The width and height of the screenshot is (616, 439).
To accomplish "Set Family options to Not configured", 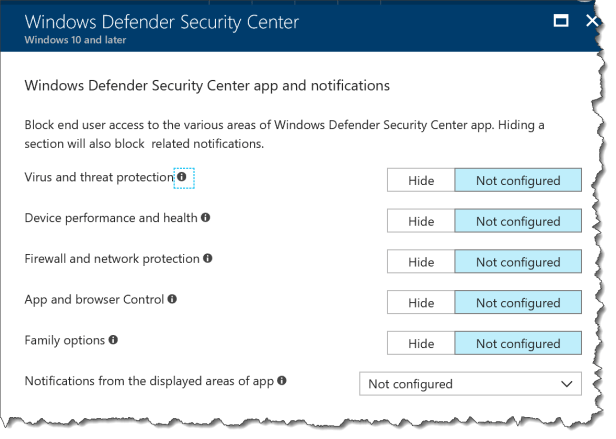I will pyautogui.click(x=518, y=343).
